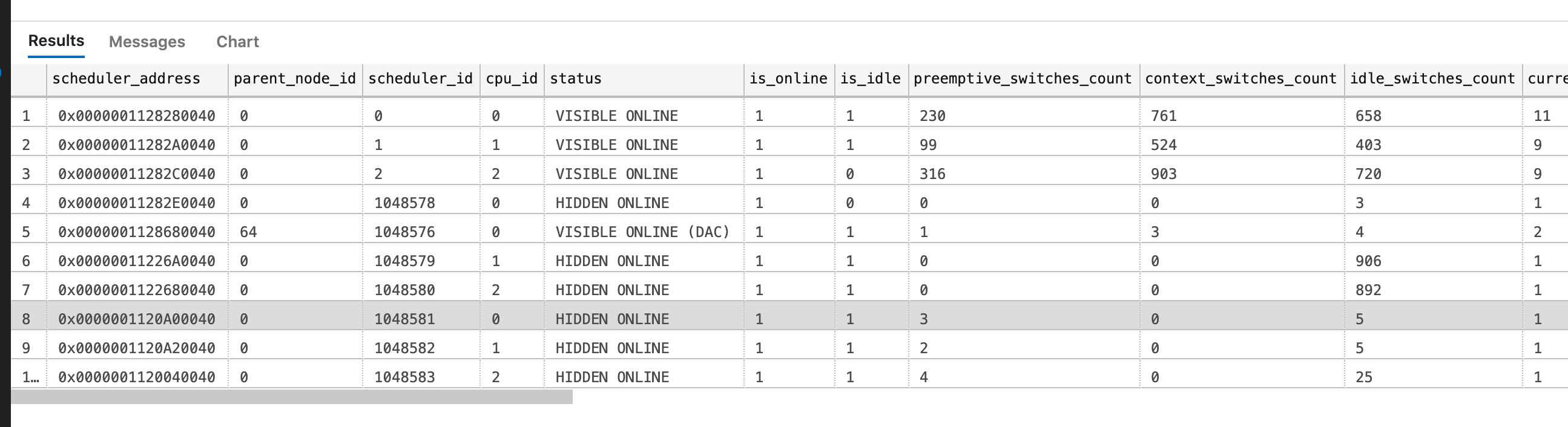
Task: Click the idle_switches_count column header
Action: (1432, 79)
